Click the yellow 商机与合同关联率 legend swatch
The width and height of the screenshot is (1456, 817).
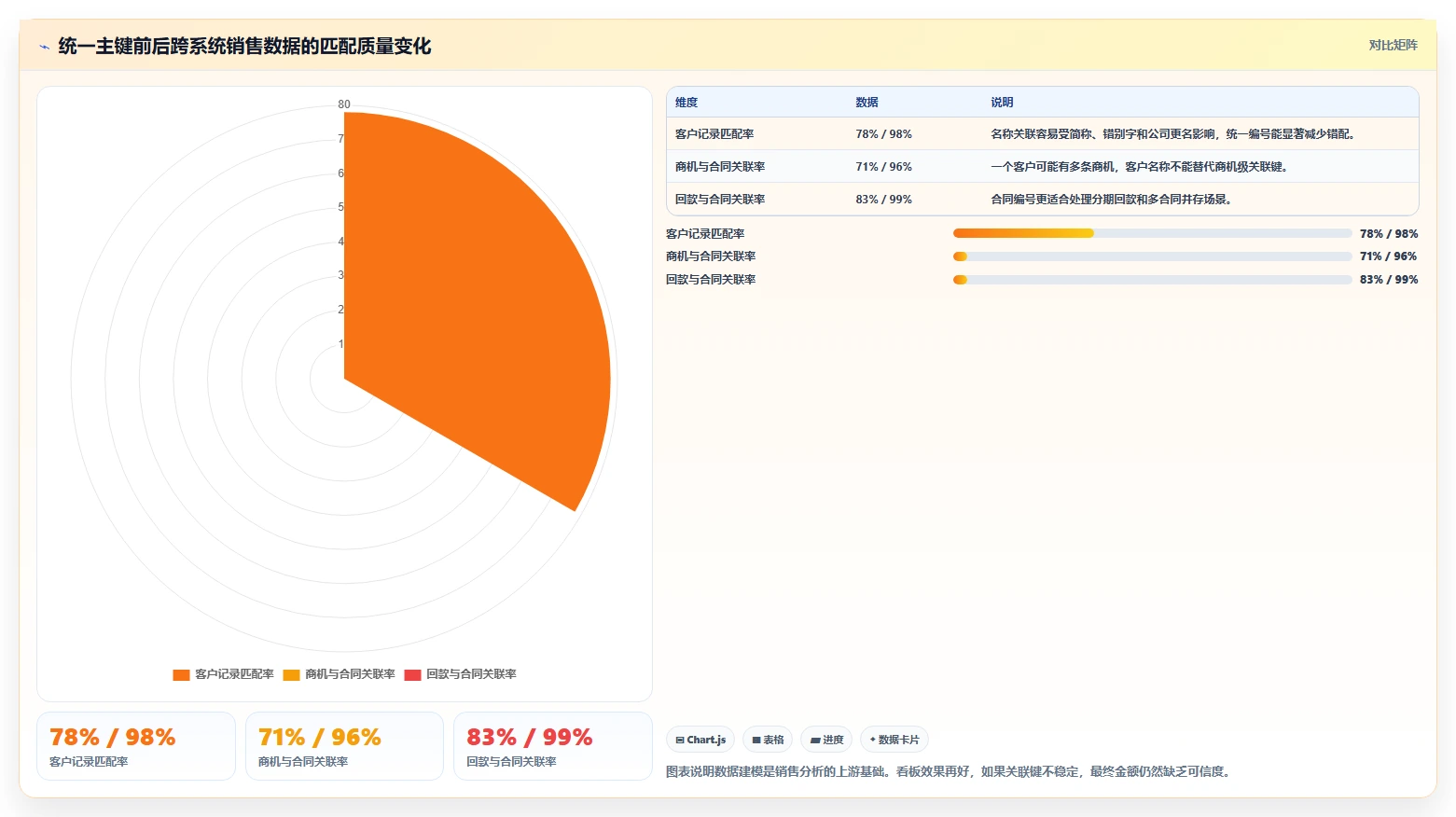pos(291,675)
